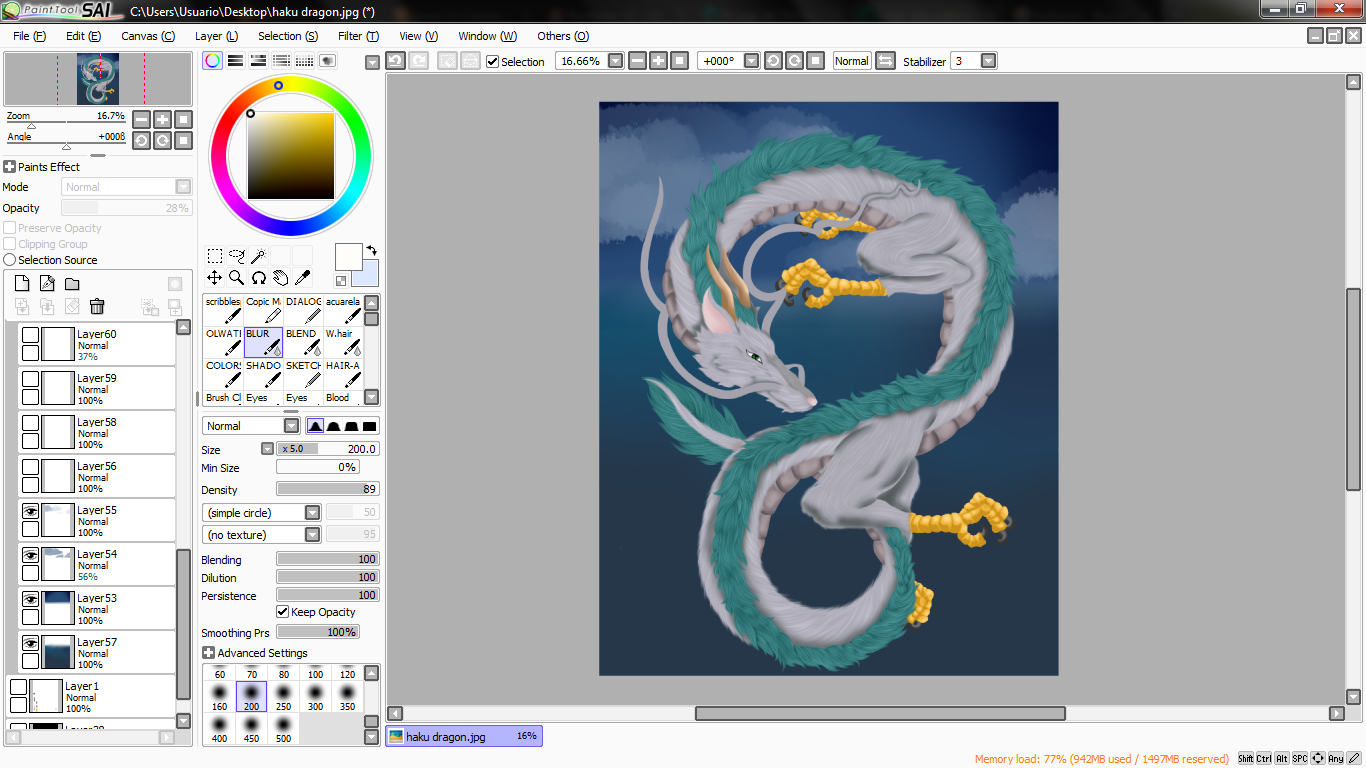Create a new layer folder
Viewport: 1366px width, 768px height.
click(72, 283)
